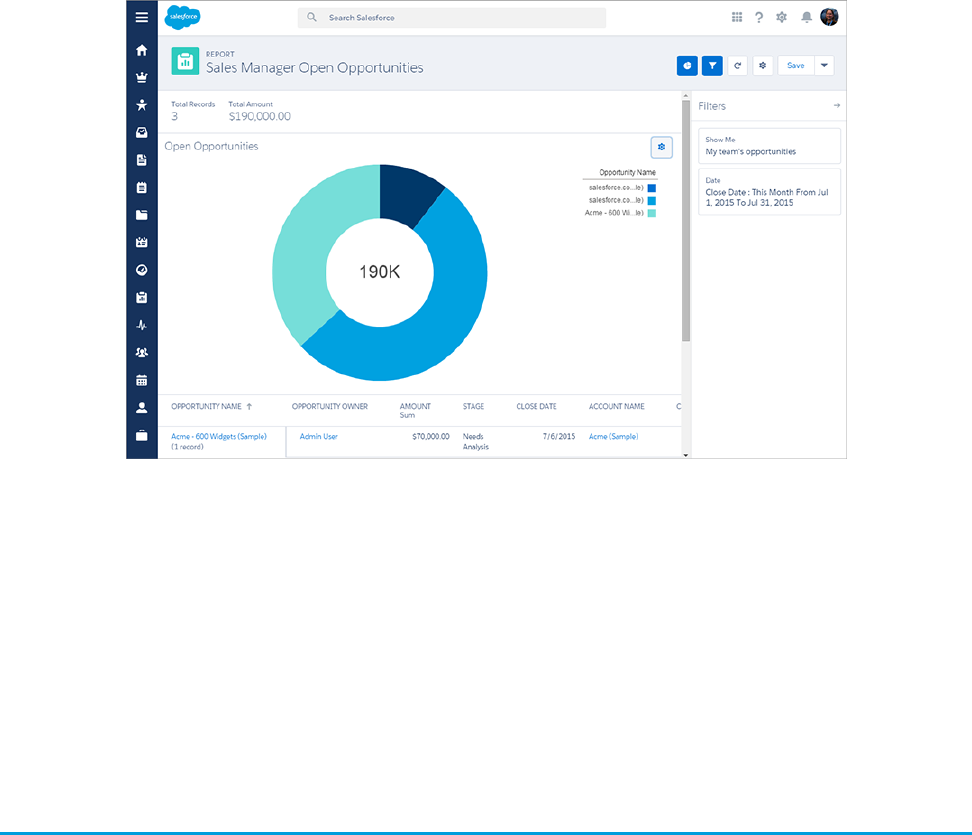Open the Reports chart-clipboard sidebar icon
Image resolution: width=972 pixels, height=835 pixels.
click(x=141, y=298)
